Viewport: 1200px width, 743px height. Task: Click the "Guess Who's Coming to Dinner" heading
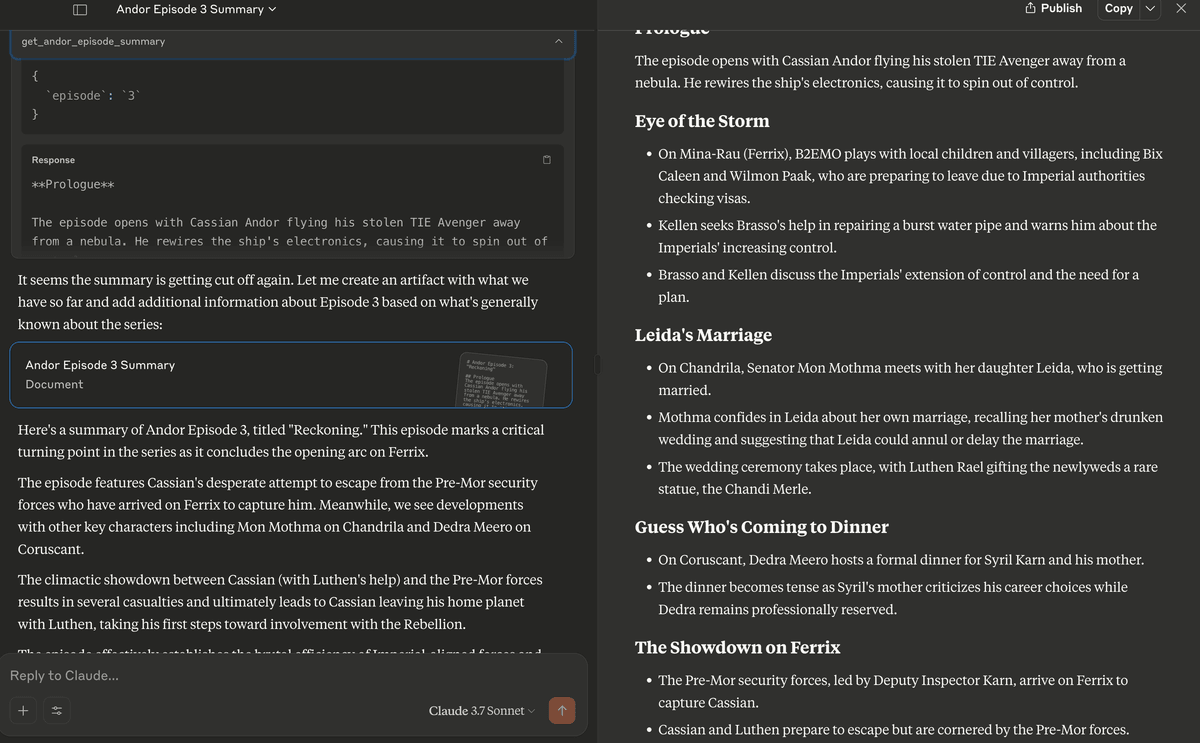(762, 527)
